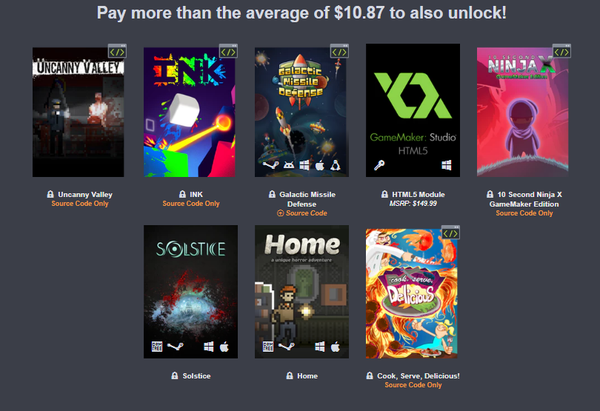Click source code badge on 10 Second Ninja X
This screenshot has width=600, height=411.
[x=561, y=51]
